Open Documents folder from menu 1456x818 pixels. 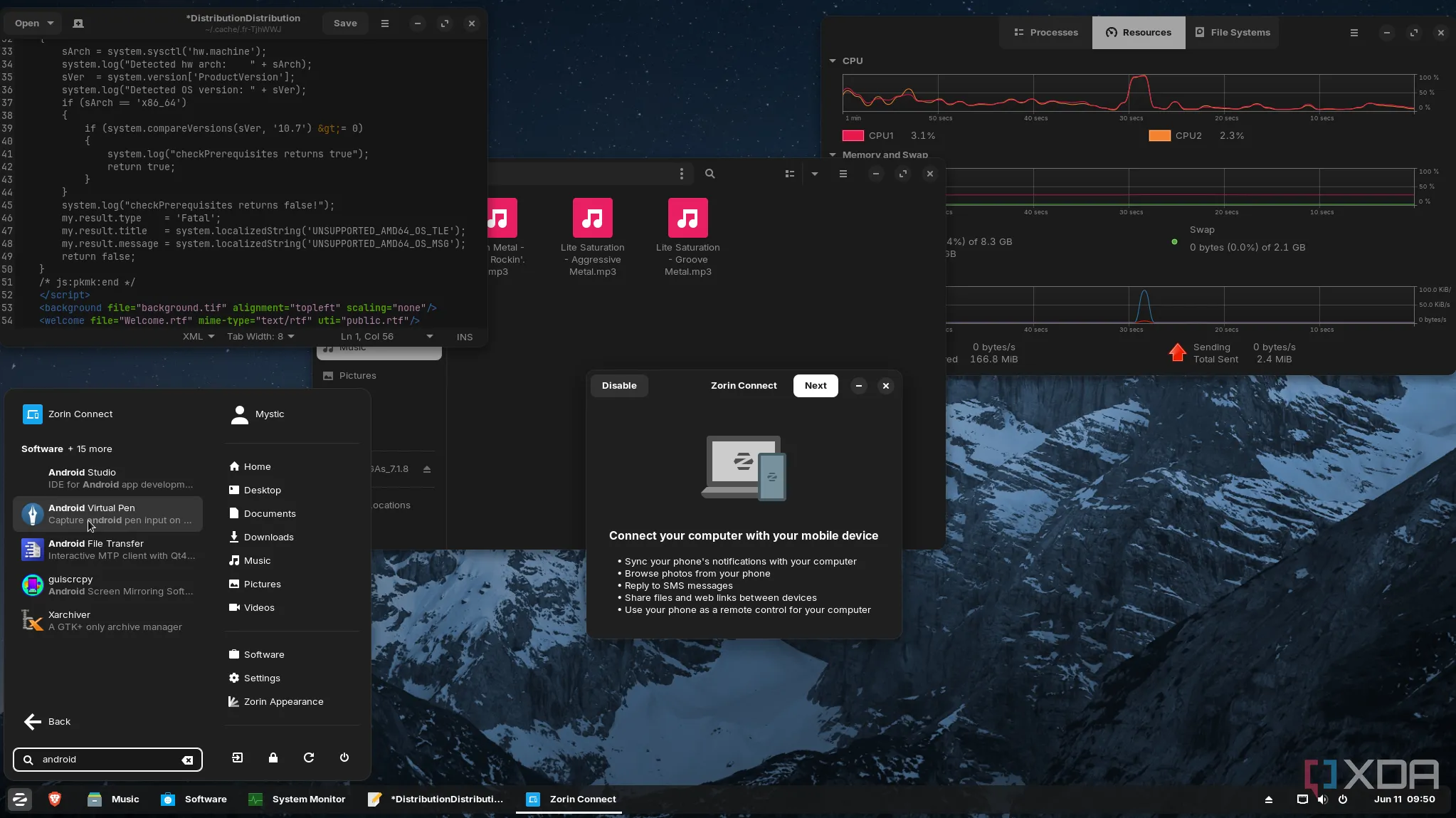tap(262, 514)
